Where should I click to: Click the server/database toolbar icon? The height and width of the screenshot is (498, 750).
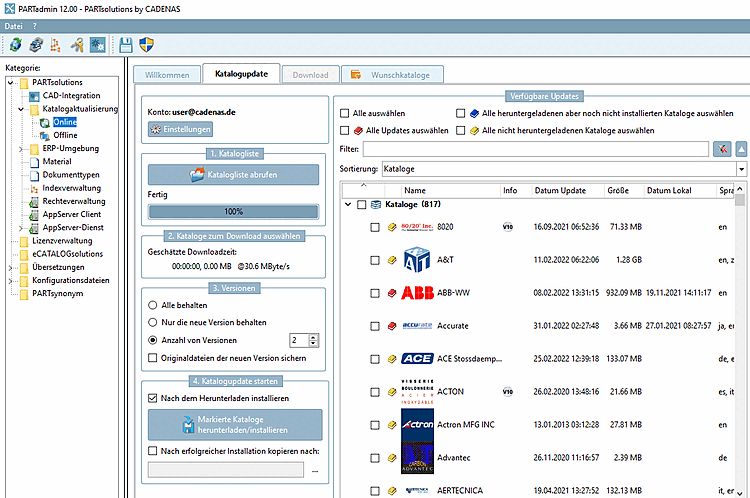[36, 45]
